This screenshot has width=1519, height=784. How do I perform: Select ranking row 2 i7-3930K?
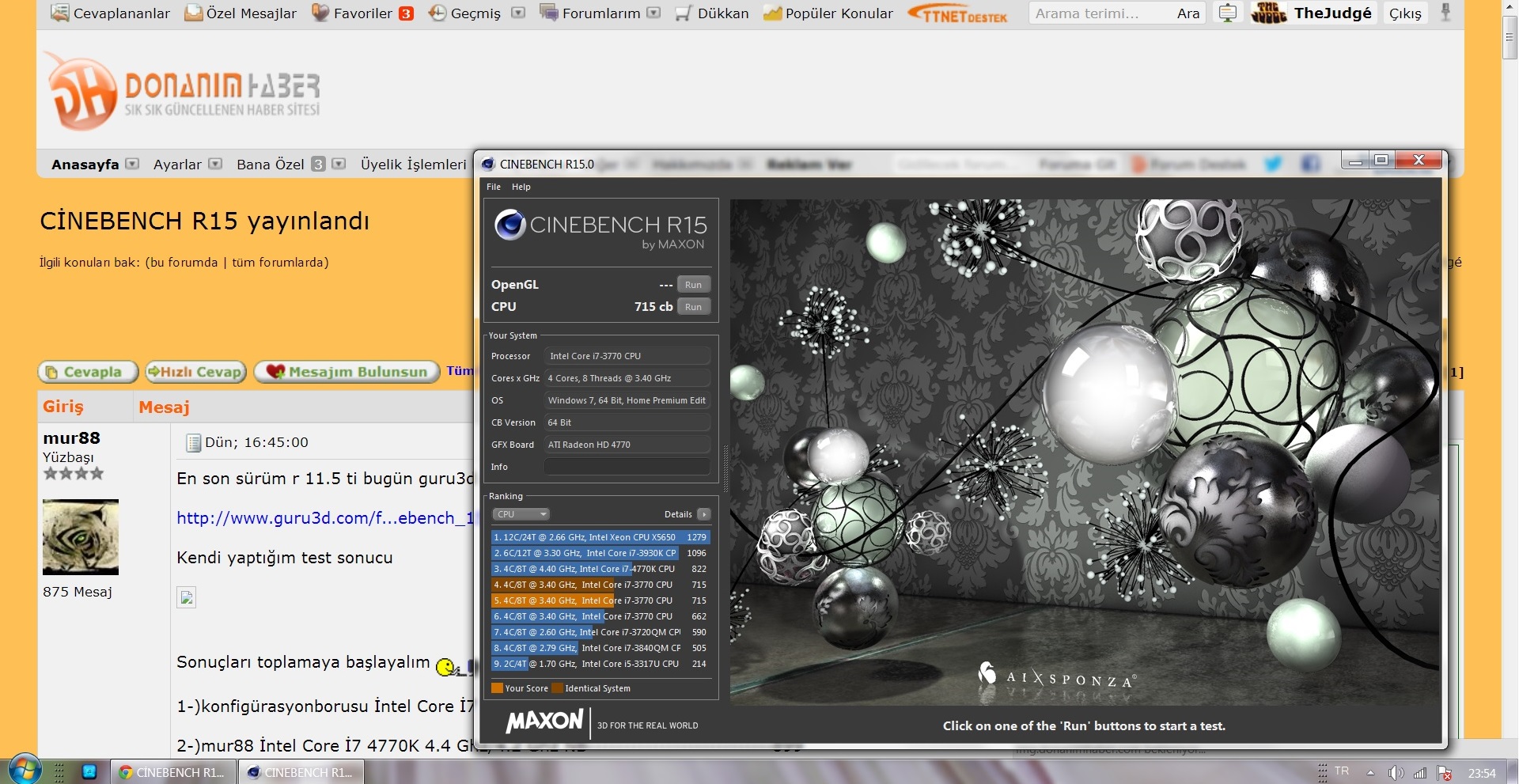[x=600, y=553]
